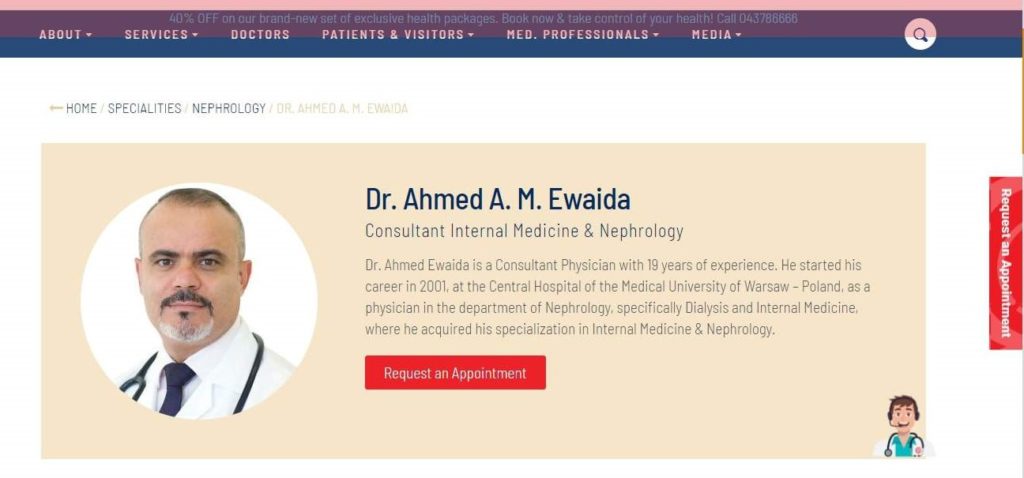Open the vertical Request an Appointment side tab

pyautogui.click(x=1006, y=263)
